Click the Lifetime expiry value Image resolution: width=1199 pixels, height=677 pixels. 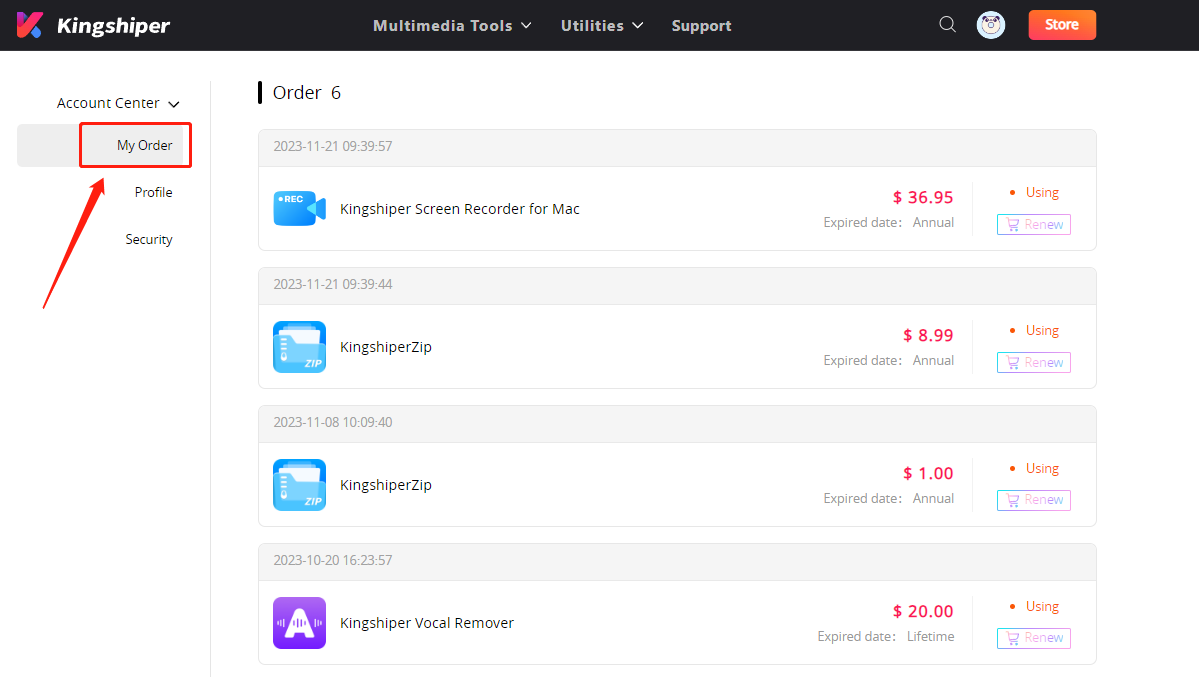click(931, 636)
